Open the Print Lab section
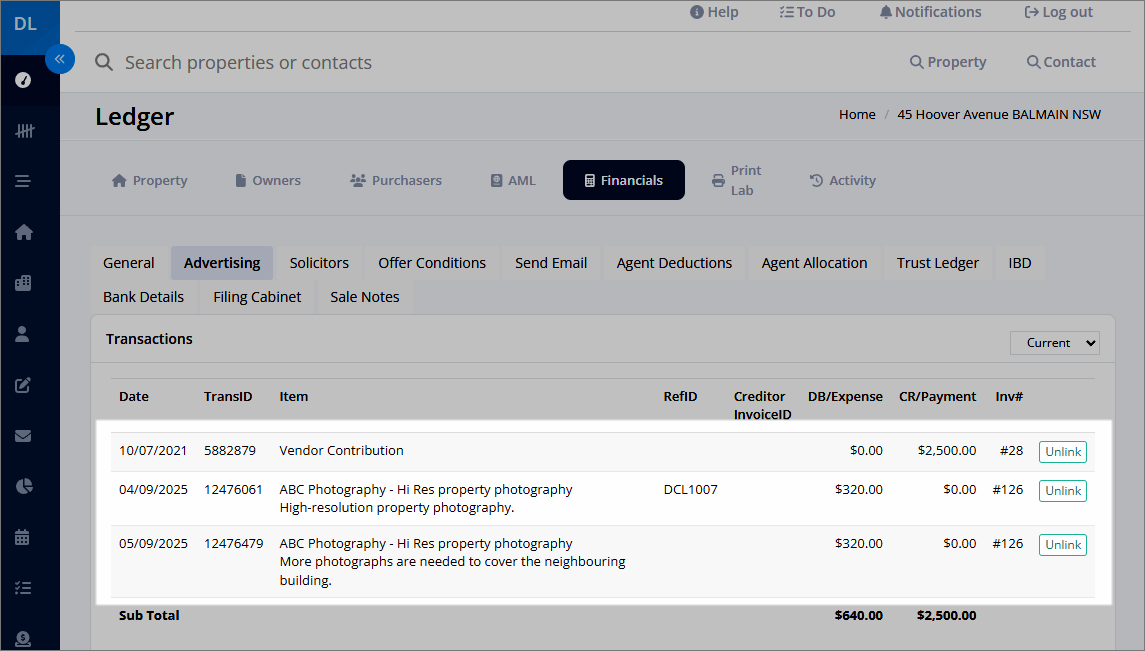 pyautogui.click(x=737, y=180)
